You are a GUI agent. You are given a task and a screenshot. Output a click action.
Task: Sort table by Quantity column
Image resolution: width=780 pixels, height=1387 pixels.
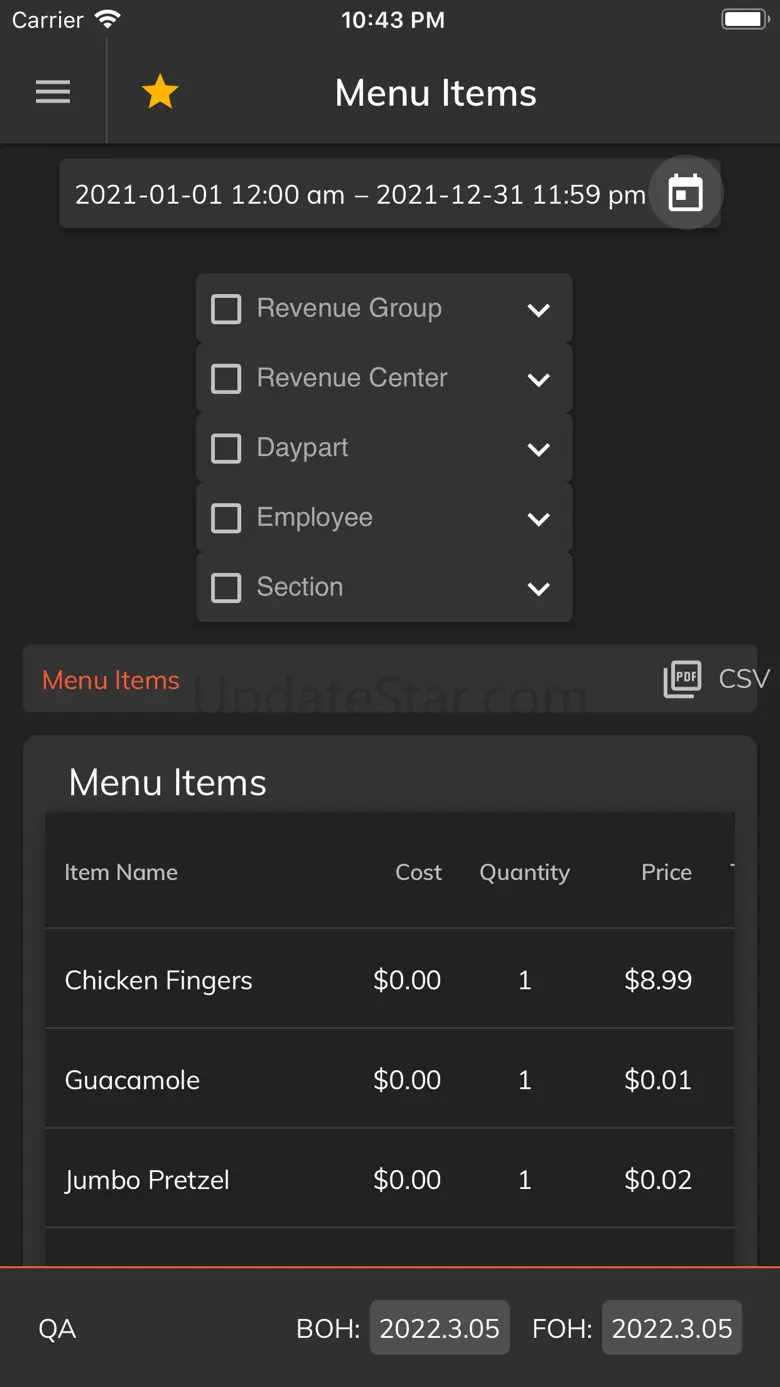[524, 872]
